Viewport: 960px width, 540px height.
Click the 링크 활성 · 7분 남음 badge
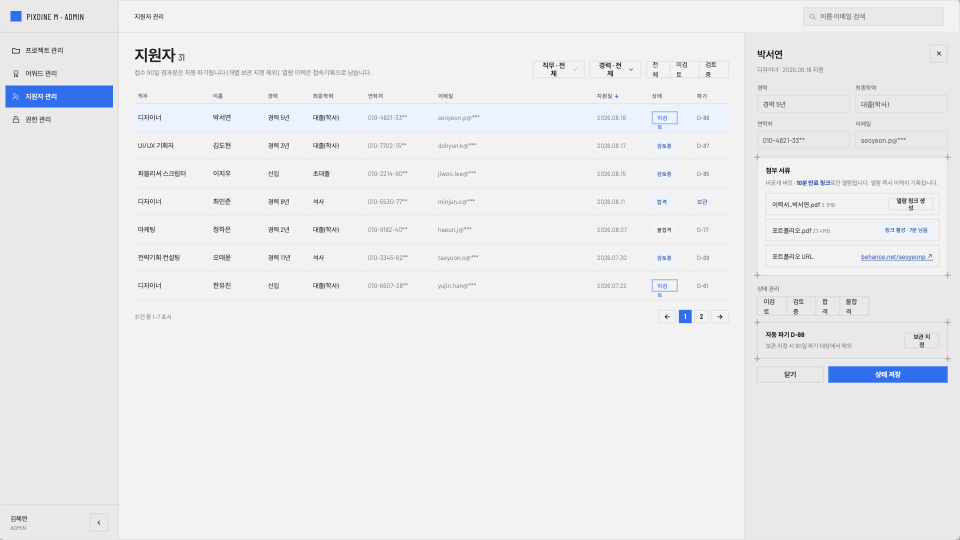coord(906,230)
